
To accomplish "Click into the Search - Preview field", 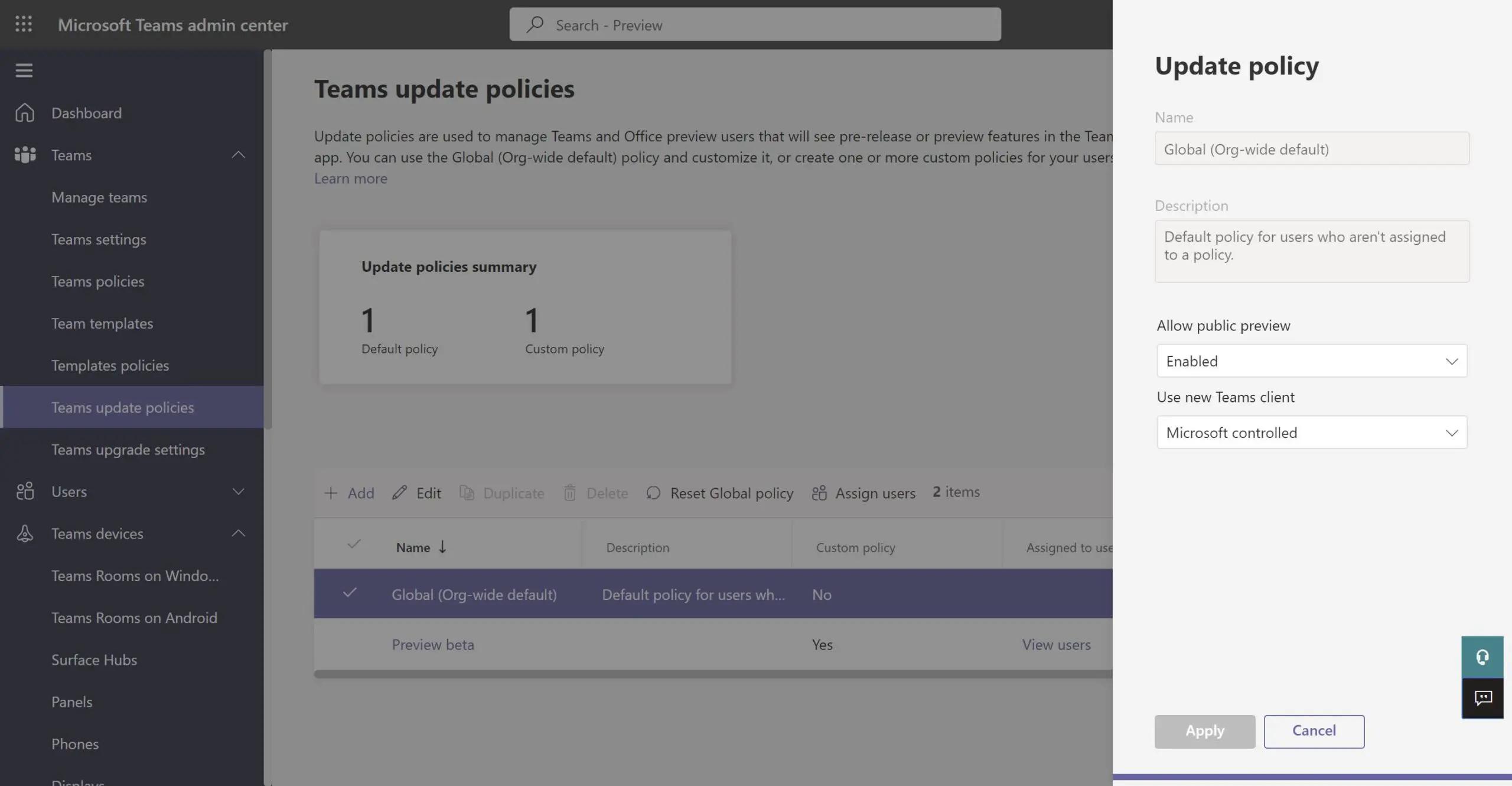I will point(755,24).
